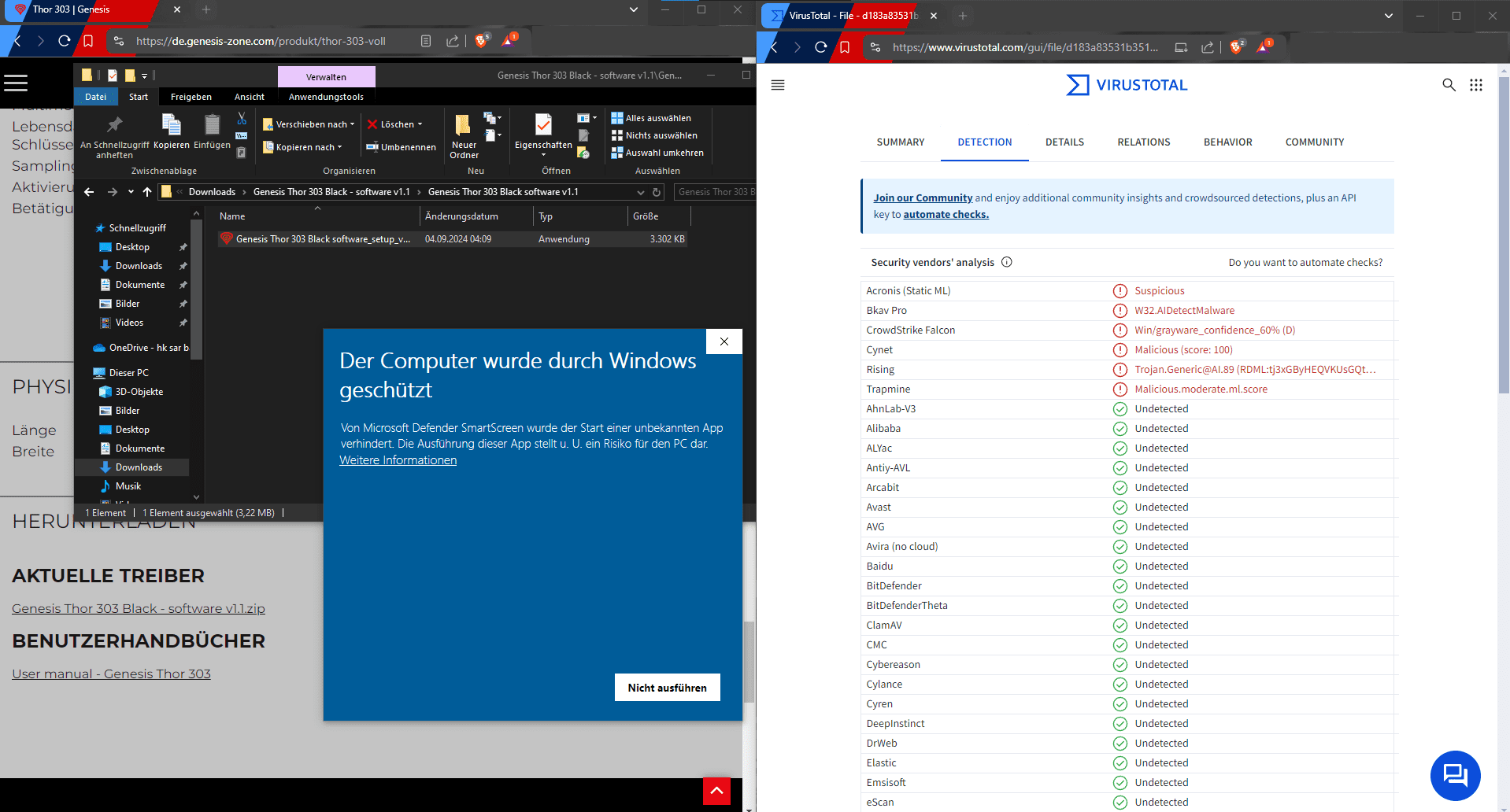Image resolution: width=1510 pixels, height=812 pixels.
Task: Pin to quick access in the Explorer ribbon
Action: pyautogui.click(x=115, y=136)
